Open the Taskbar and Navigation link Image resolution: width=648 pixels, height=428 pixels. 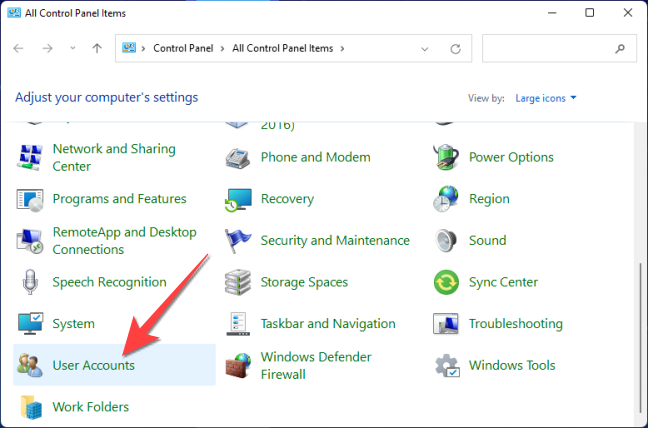(326, 324)
